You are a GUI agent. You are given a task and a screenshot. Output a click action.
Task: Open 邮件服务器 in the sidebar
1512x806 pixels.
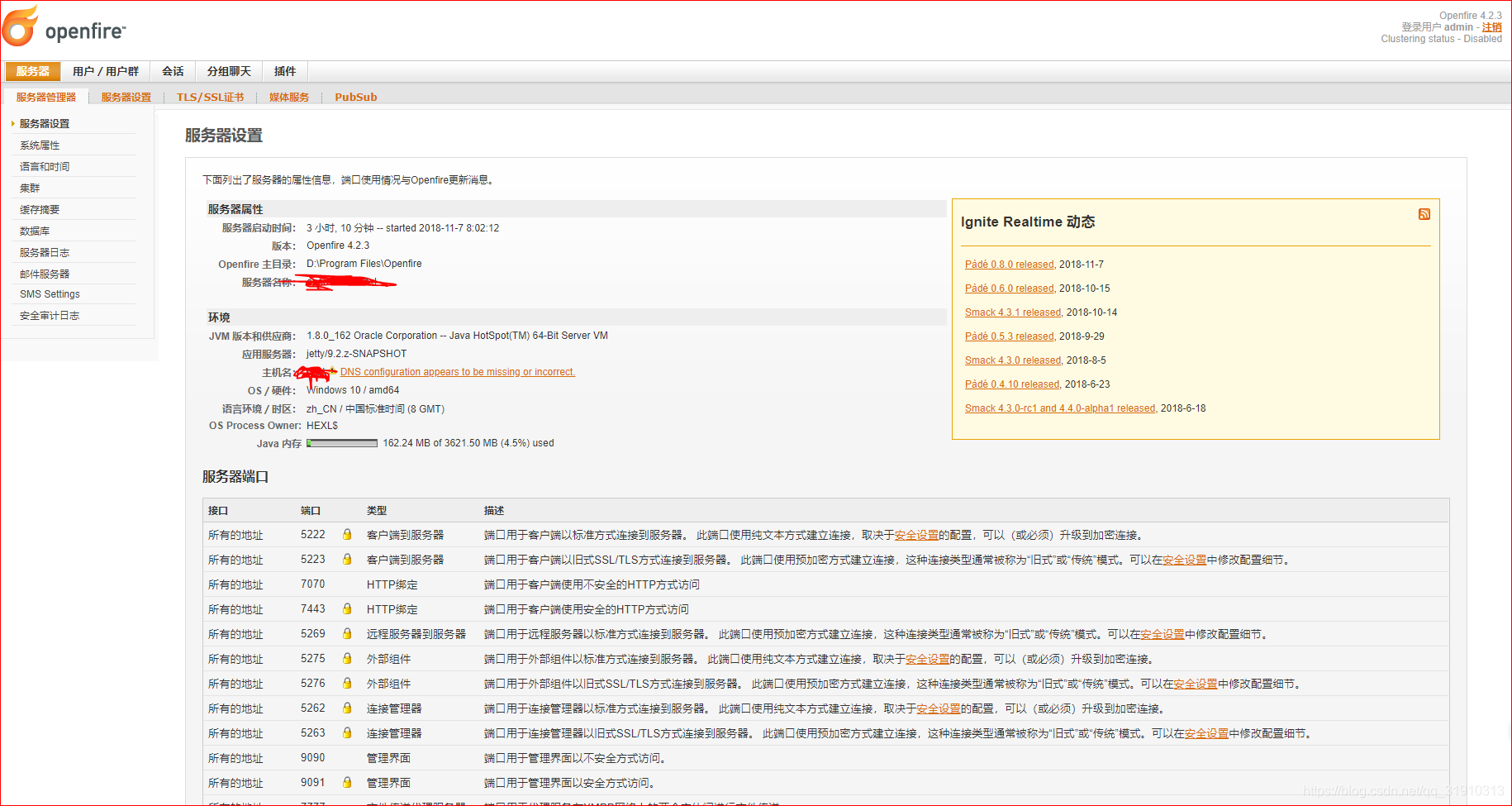45,274
